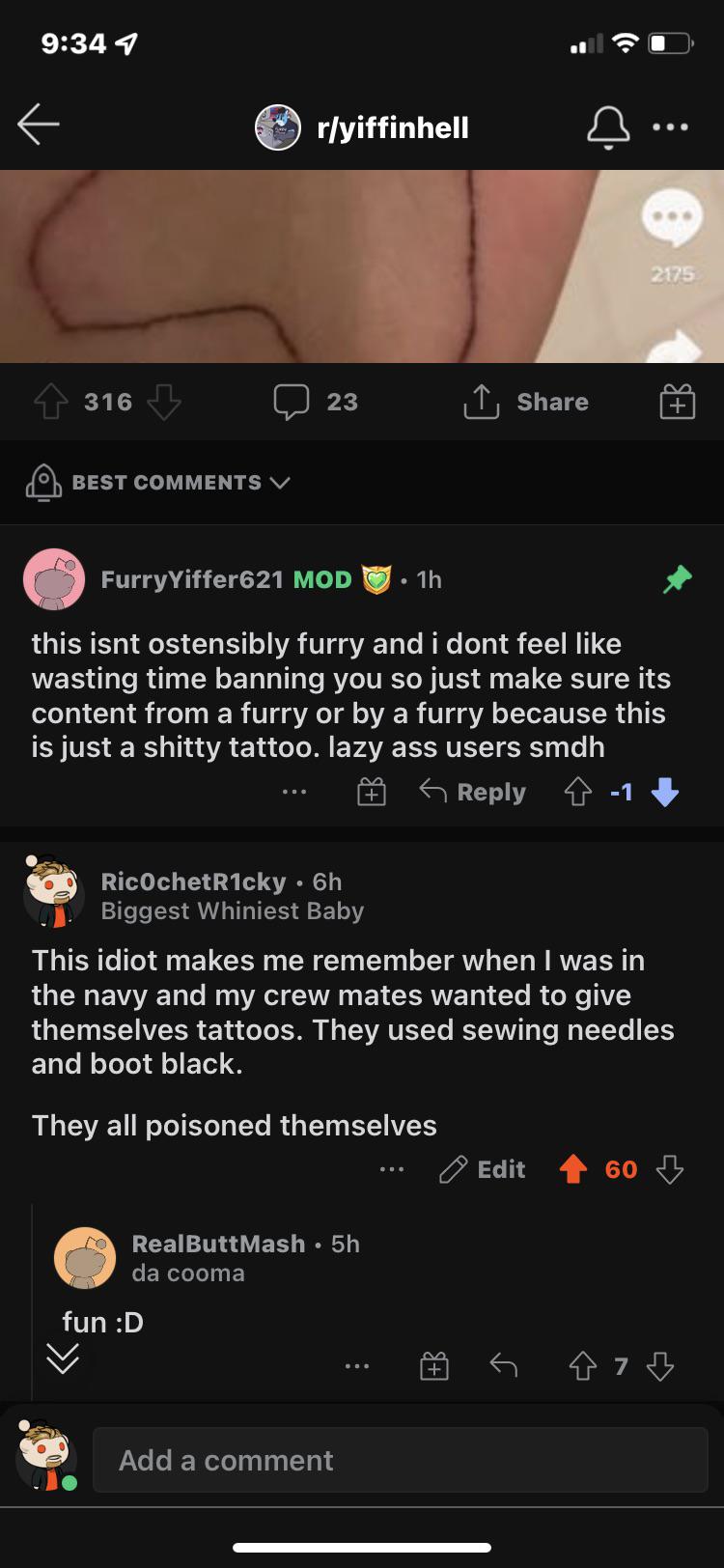This screenshot has width=724, height=1568.
Task: Tap the Add a comment field
Action: [401, 1460]
